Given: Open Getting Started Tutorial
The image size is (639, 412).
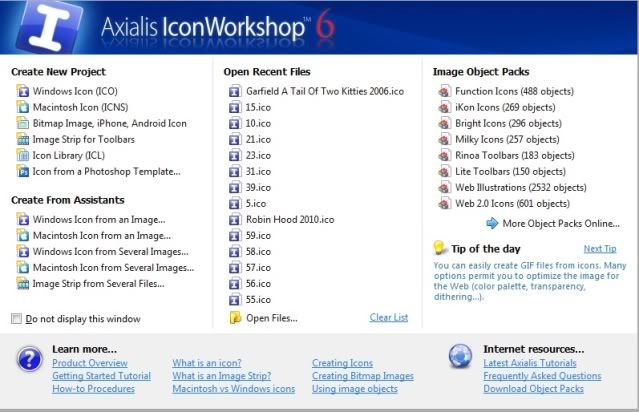Looking at the screenshot, I should 101,376.
